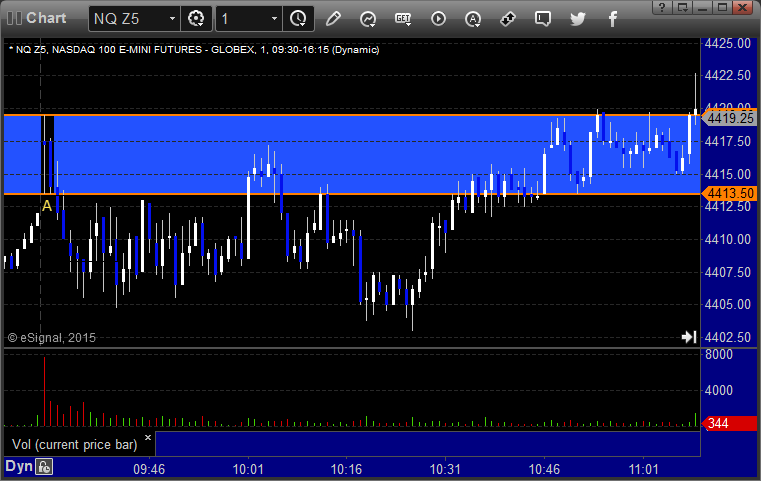Click the 4405.00 price axis label
The width and height of the screenshot is (761, 481).
728,304
